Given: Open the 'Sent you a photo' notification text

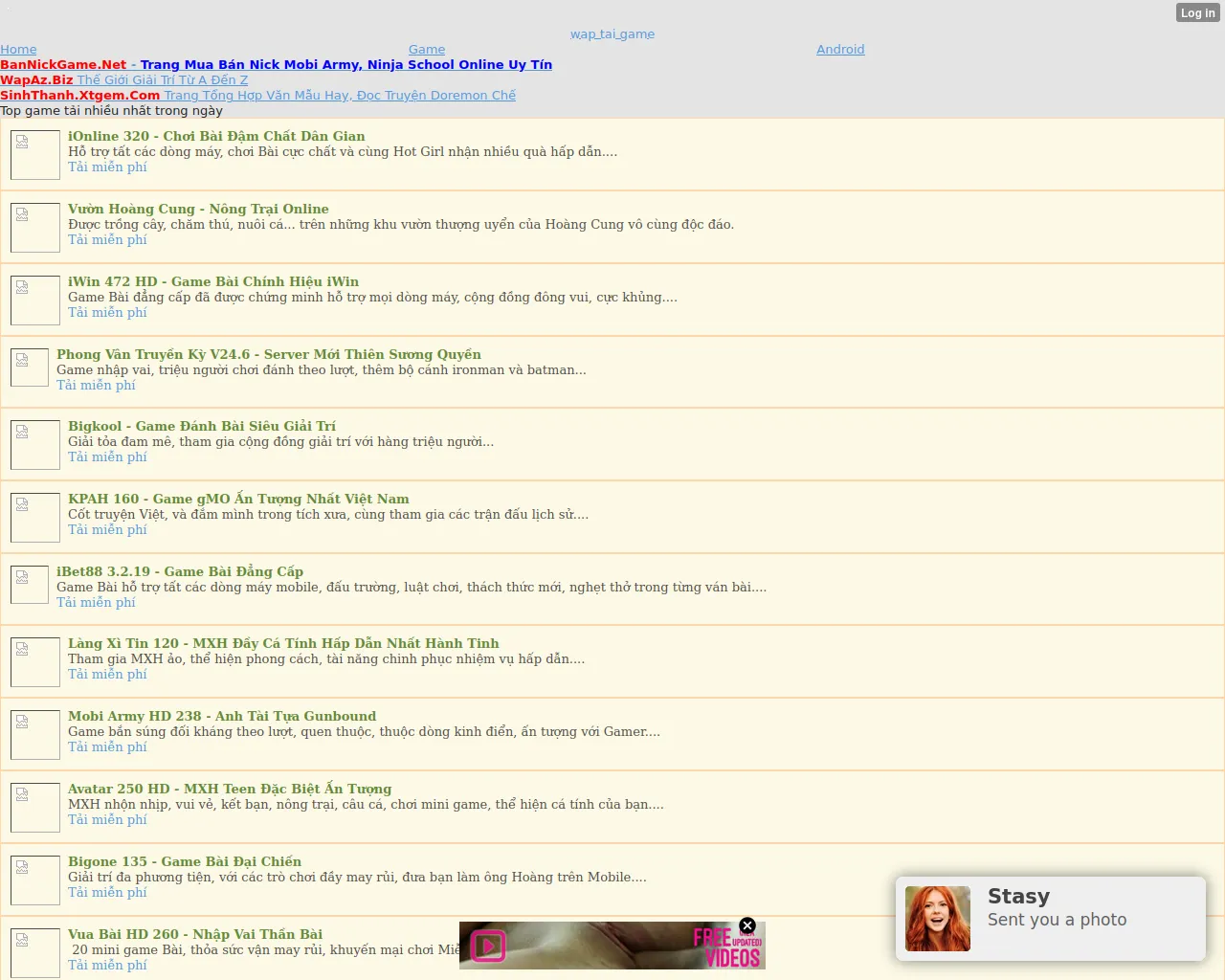Looking at the screenshot, I should coord(1057,920).
